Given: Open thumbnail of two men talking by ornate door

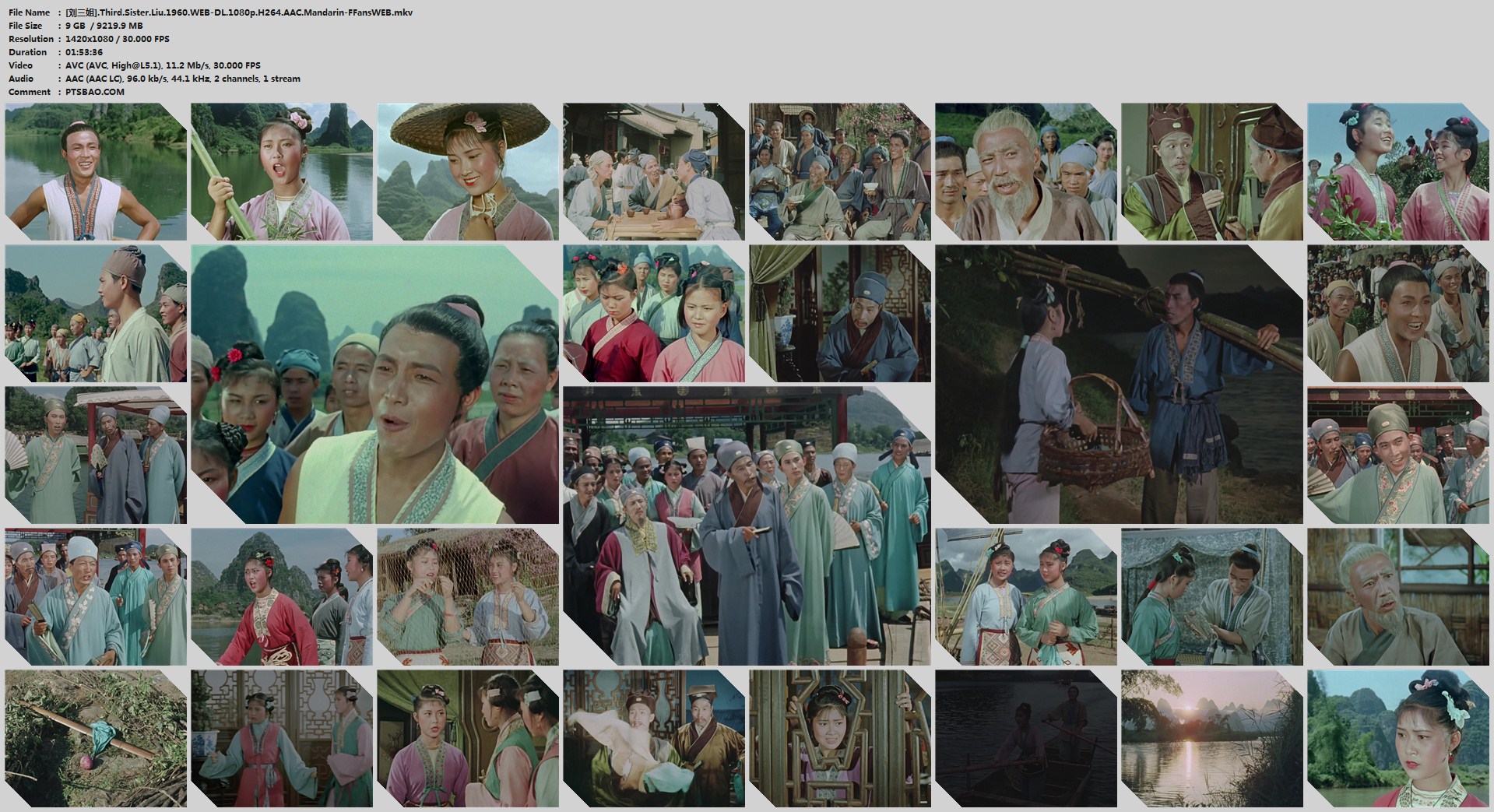Looking at the screenshot, I should [1212, 172].
